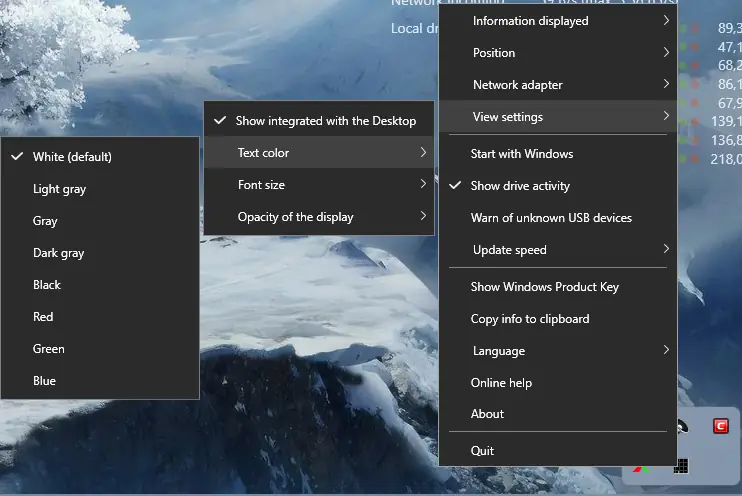The image size is (742, 496).
Task: Set text color to Dark gray
Action: point(100,253)
